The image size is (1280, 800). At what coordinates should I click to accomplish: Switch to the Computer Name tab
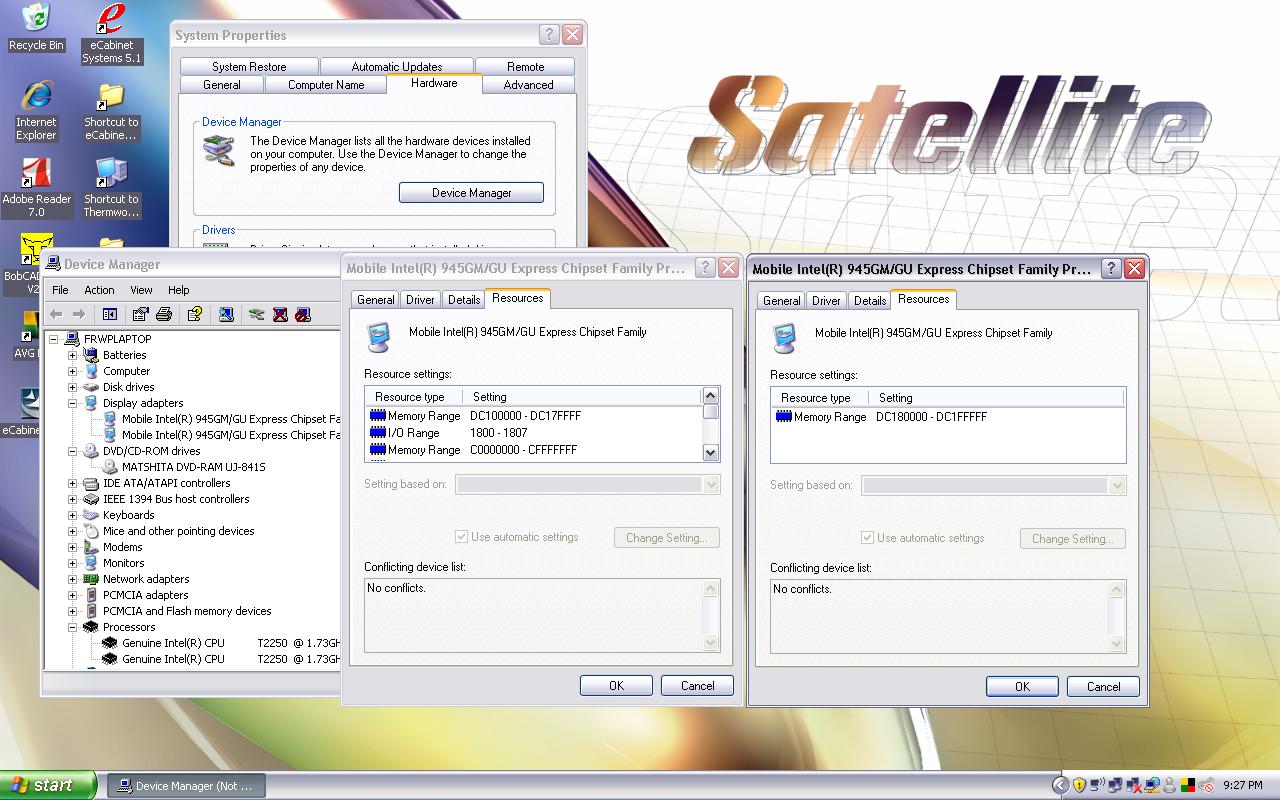[x=326, y=85]
